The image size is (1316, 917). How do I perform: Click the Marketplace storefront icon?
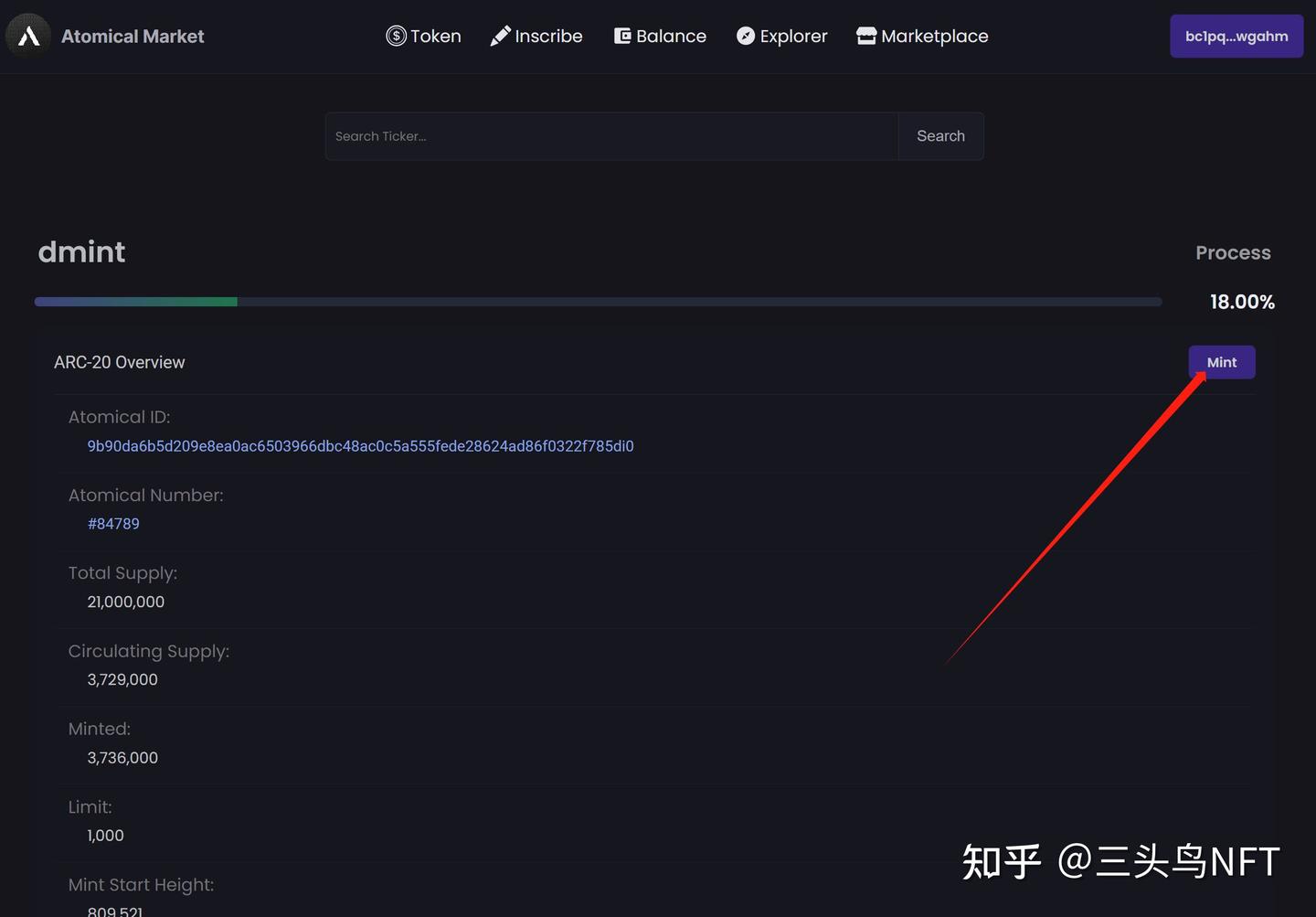pos(865,36)
